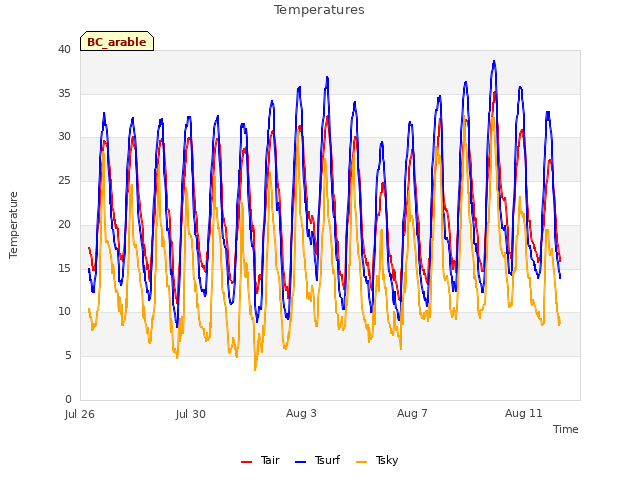Click the Jul 30 axis tick label
Viewport: 640px width, 480px height.
click(x=191, y=414)
